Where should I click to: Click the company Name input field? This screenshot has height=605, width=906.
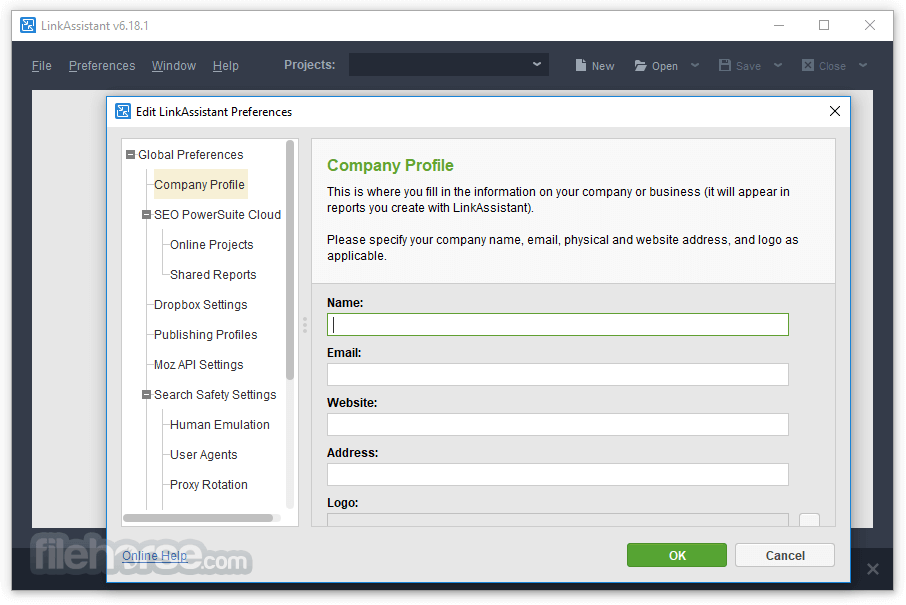click(x=558, y=325)
